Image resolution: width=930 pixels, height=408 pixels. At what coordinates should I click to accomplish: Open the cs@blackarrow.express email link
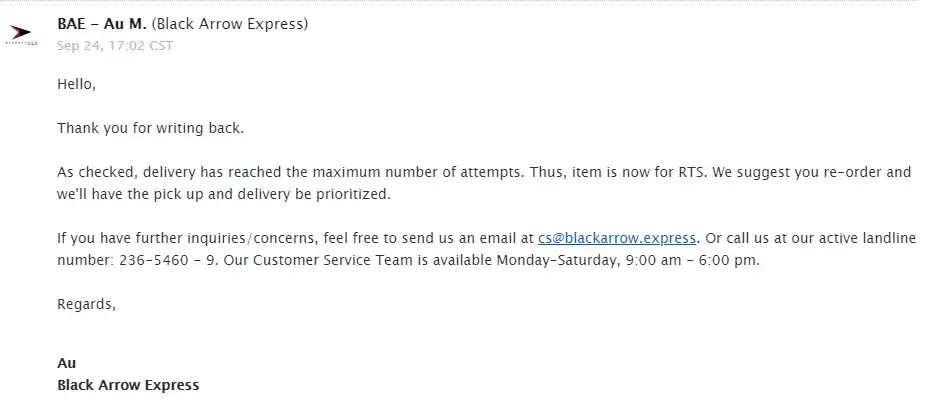point(616,238)
